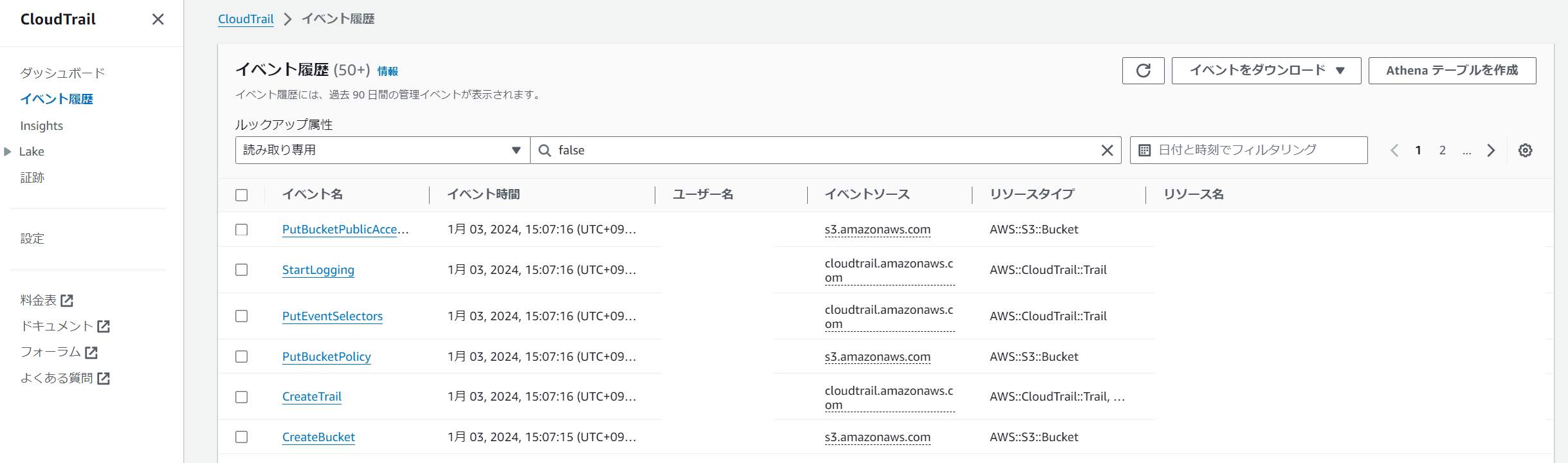Click the 日付と時刻でフィルタリング date field
The width and height of the screenshot is (1568, 463).
coord(1249,150)
